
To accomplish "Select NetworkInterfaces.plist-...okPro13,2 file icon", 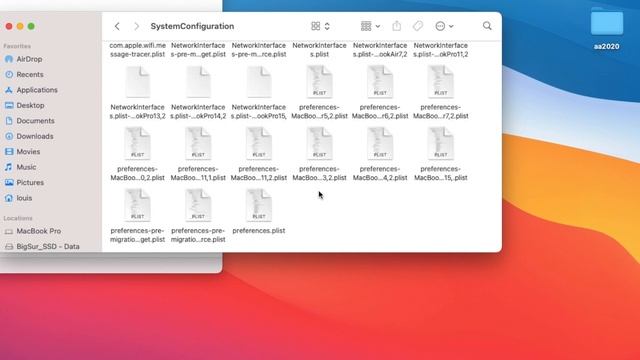I will tap(138, 82).
